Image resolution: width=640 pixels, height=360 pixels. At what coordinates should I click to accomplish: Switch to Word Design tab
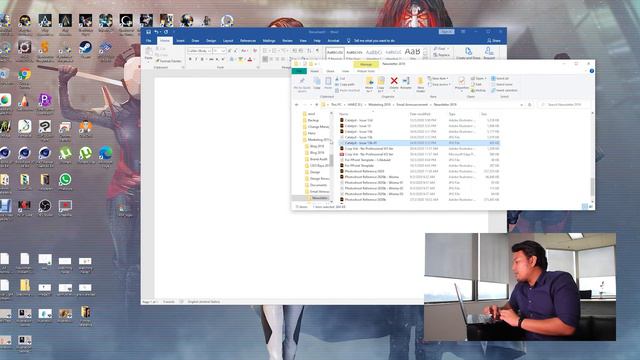coord(211,41)
